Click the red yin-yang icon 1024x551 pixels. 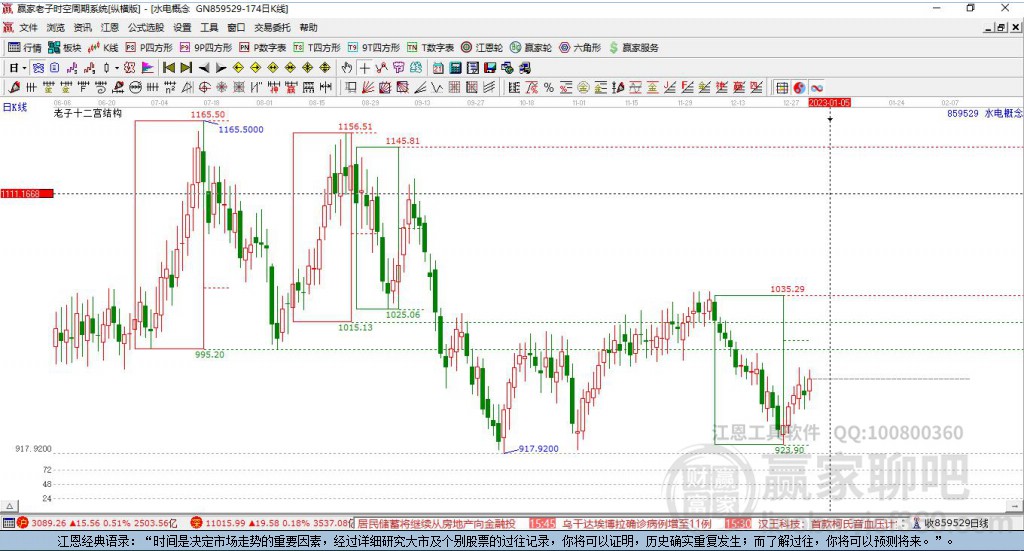coord(799,87)
